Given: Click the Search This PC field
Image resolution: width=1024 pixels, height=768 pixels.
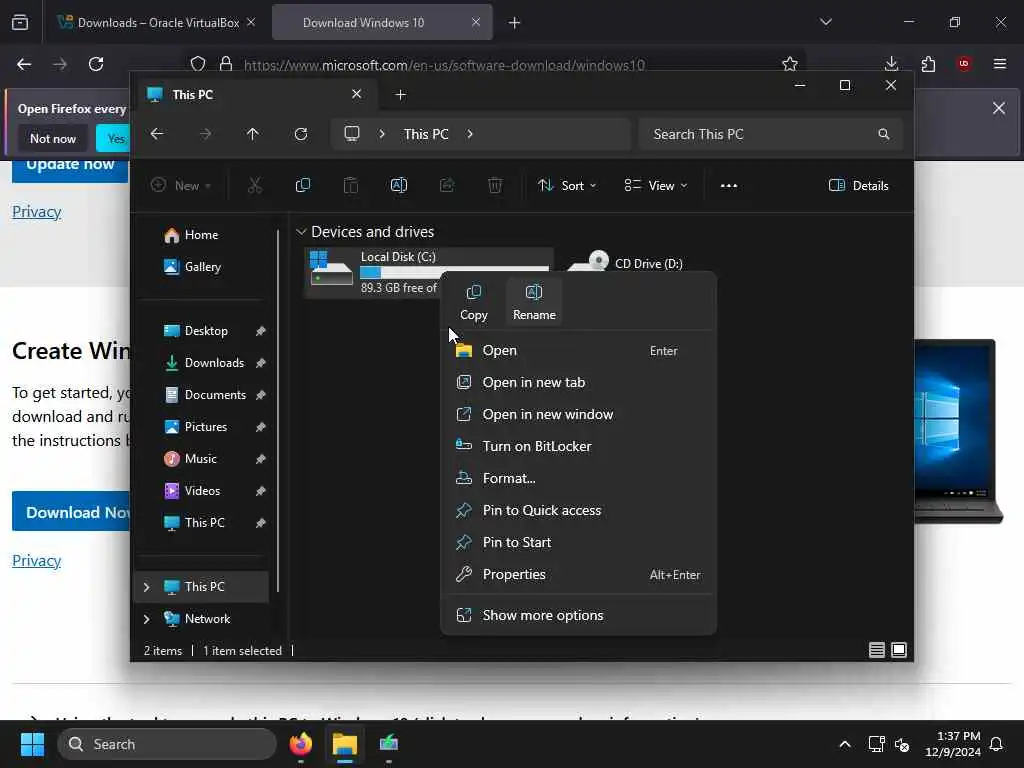Looking at the screenshot, I should pyautogui.click(x=771, y=135).
